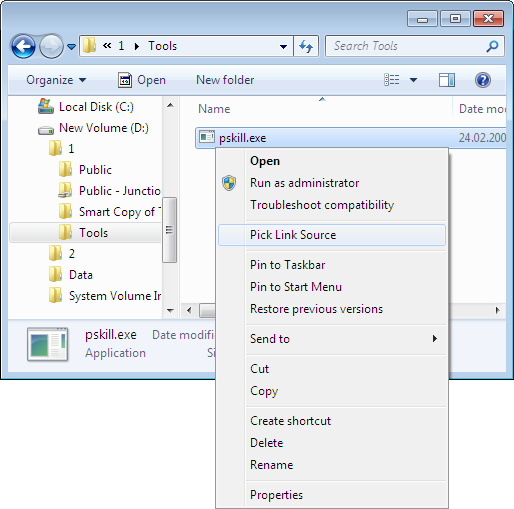The width and height of the screenshot is (514, 509).
Task: Click the change view icon in toolbar
Action: coord(392,80)
